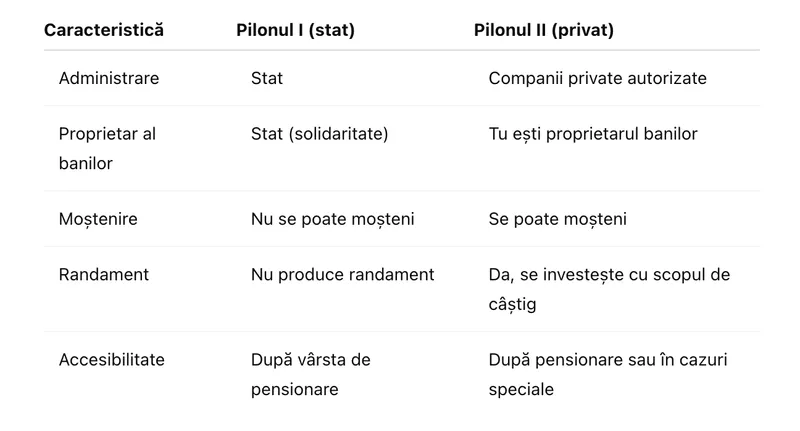The width and height of the screenshot is (800, 431).
Task: Select the 'Moștenire' row label
Action: click(98, 218)
